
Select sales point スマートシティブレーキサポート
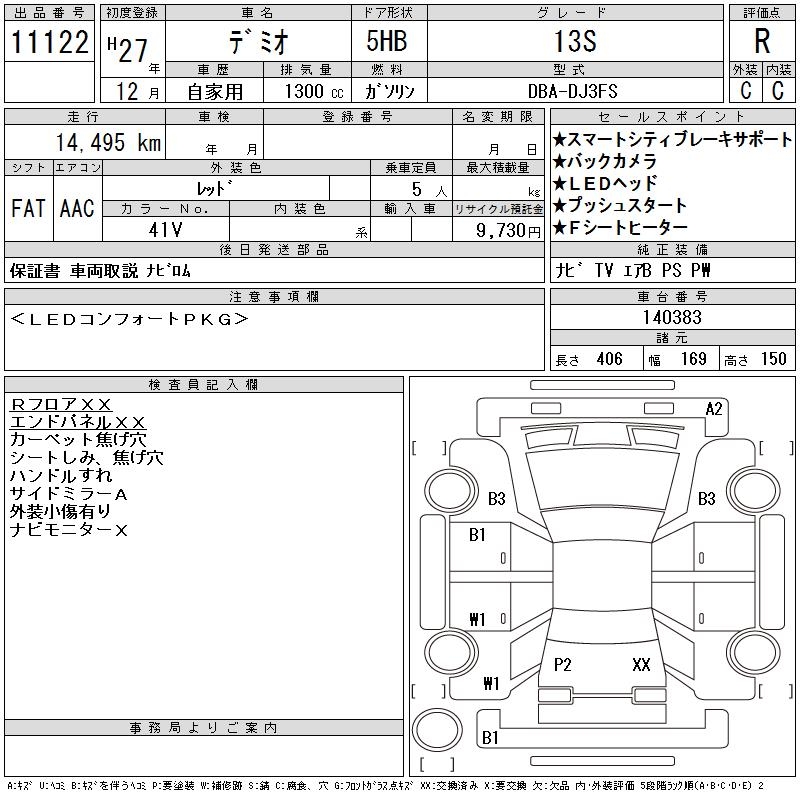pyautogui.click(x=673, y=139)
